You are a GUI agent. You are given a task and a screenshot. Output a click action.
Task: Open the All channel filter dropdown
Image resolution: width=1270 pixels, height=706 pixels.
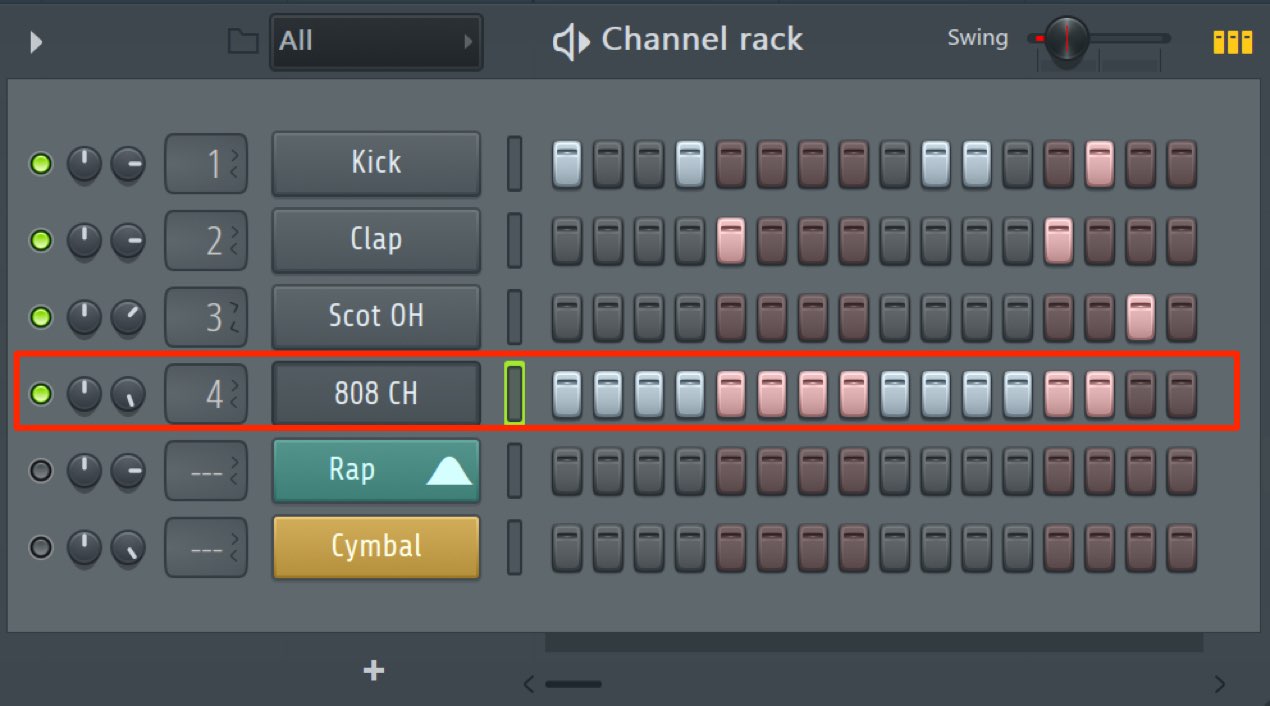376,42
